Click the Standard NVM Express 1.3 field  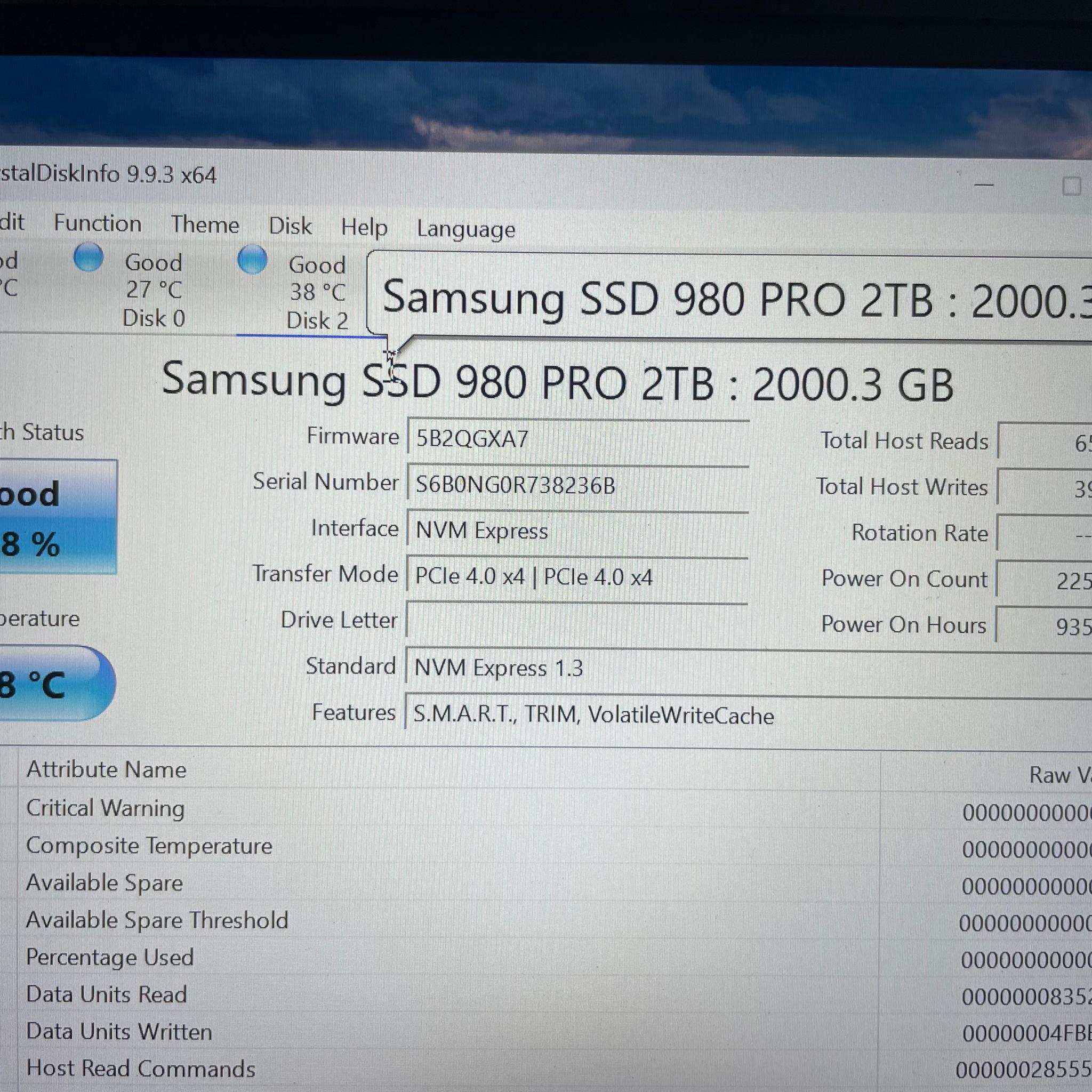click(x=749, y=667)
